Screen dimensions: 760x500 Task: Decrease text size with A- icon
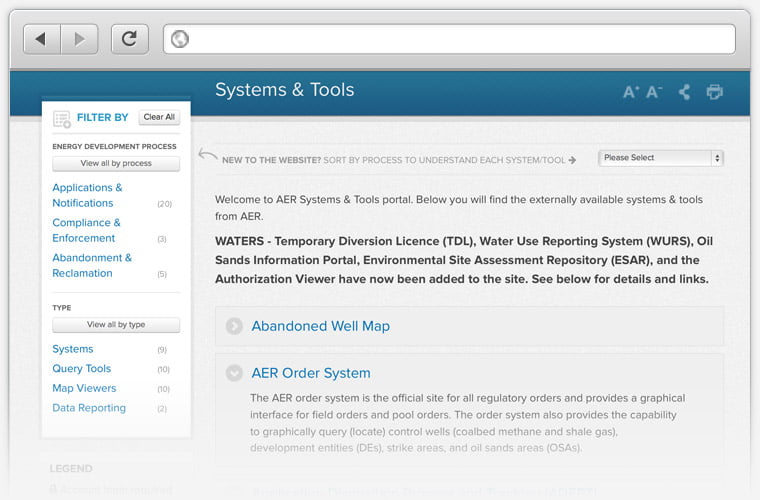point(654,92)
